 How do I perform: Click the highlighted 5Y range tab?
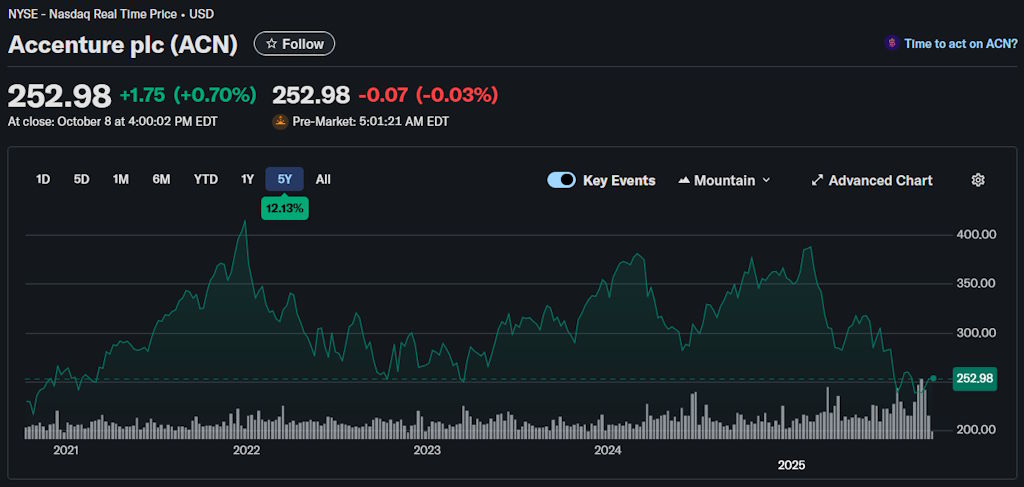285,180
